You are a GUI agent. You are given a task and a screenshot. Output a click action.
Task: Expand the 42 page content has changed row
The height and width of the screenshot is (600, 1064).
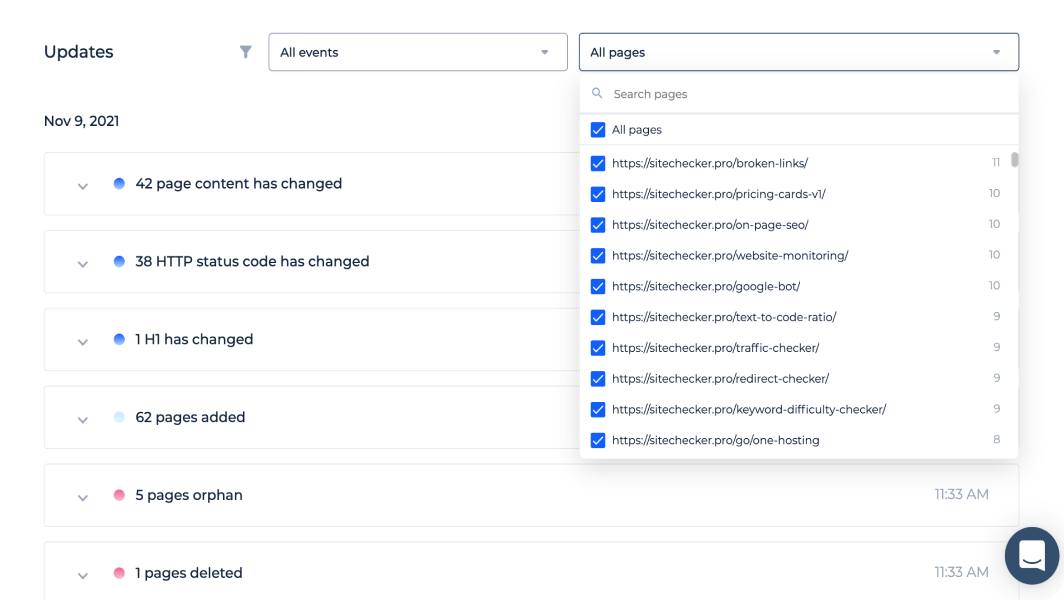[x=83, y=186]
